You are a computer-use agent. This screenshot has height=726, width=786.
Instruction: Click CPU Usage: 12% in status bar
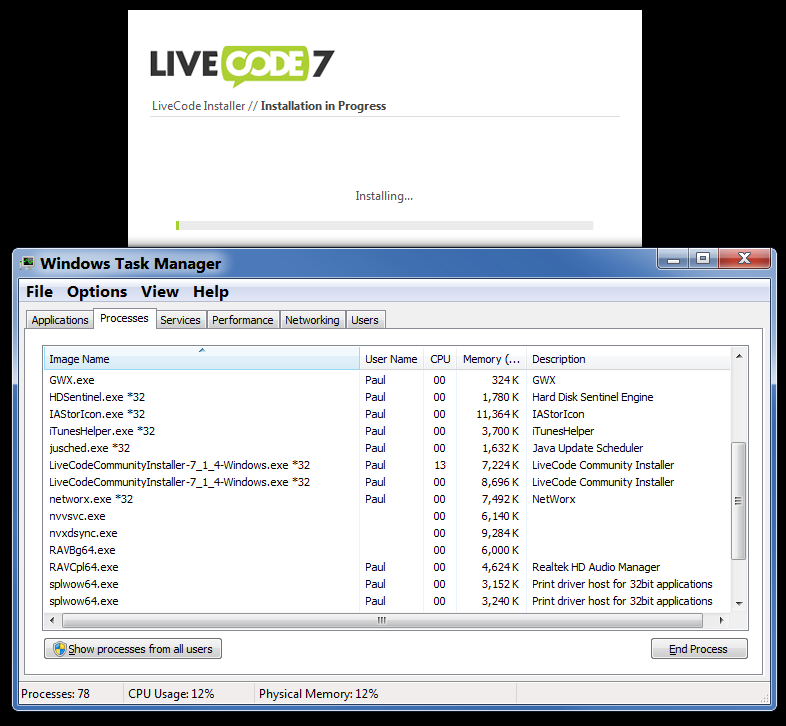tap(171, 694)
